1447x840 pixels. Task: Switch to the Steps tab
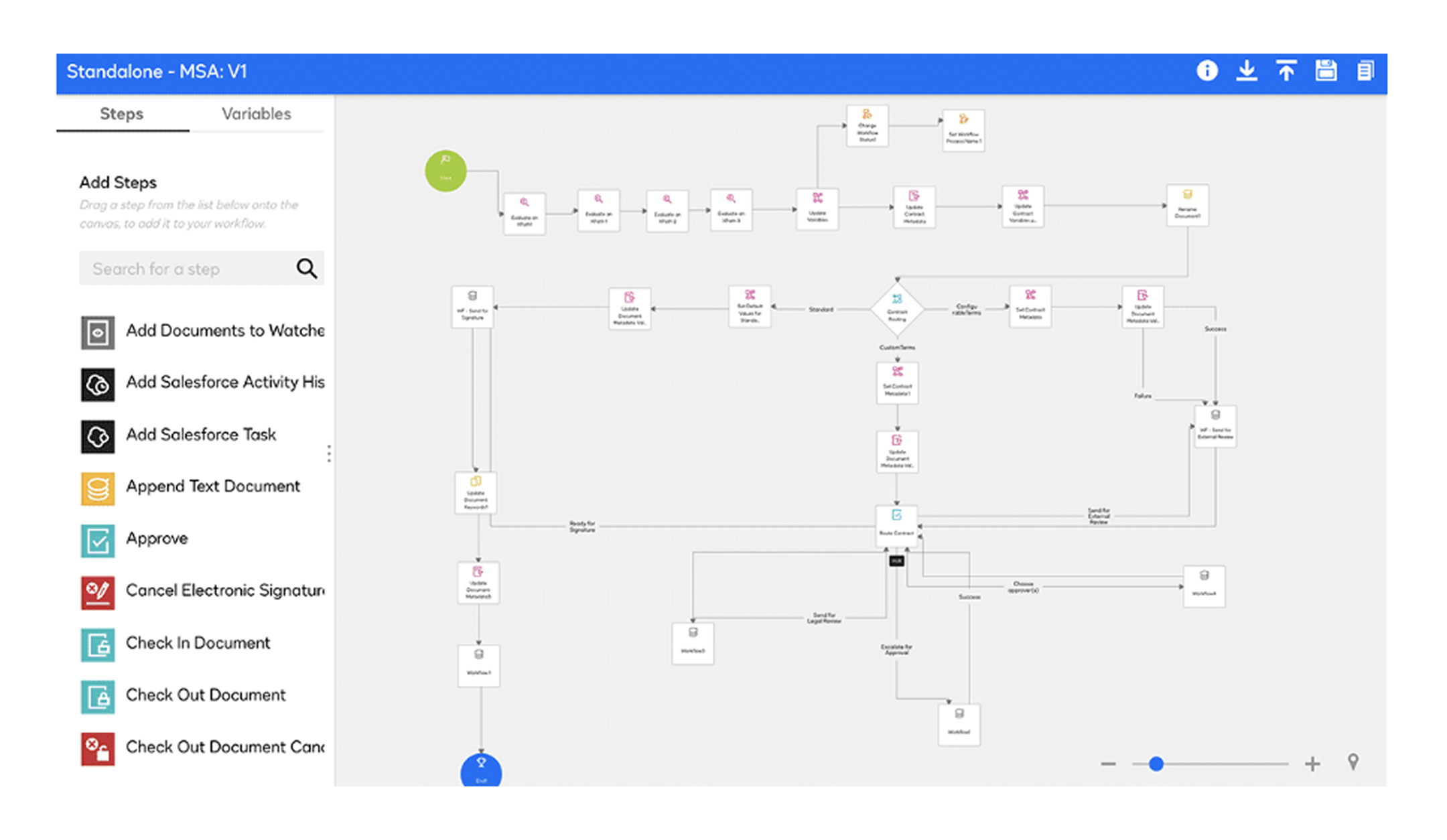pos(121,114)
